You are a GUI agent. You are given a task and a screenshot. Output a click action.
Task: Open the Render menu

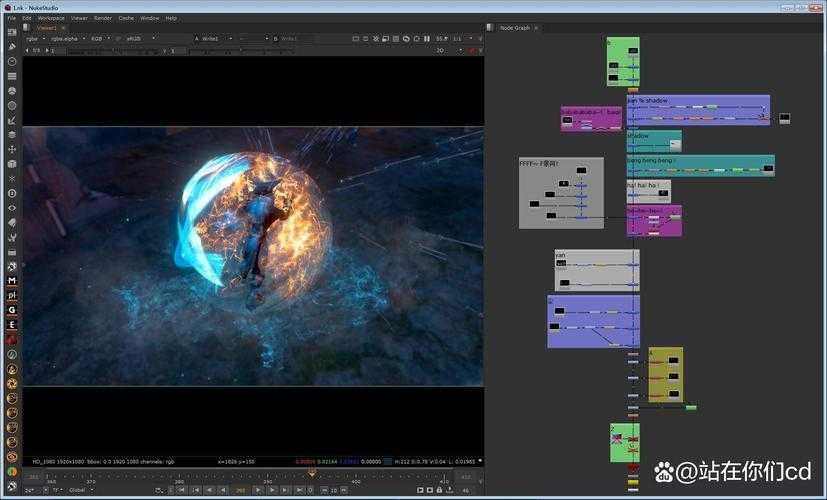coord(103,18)
